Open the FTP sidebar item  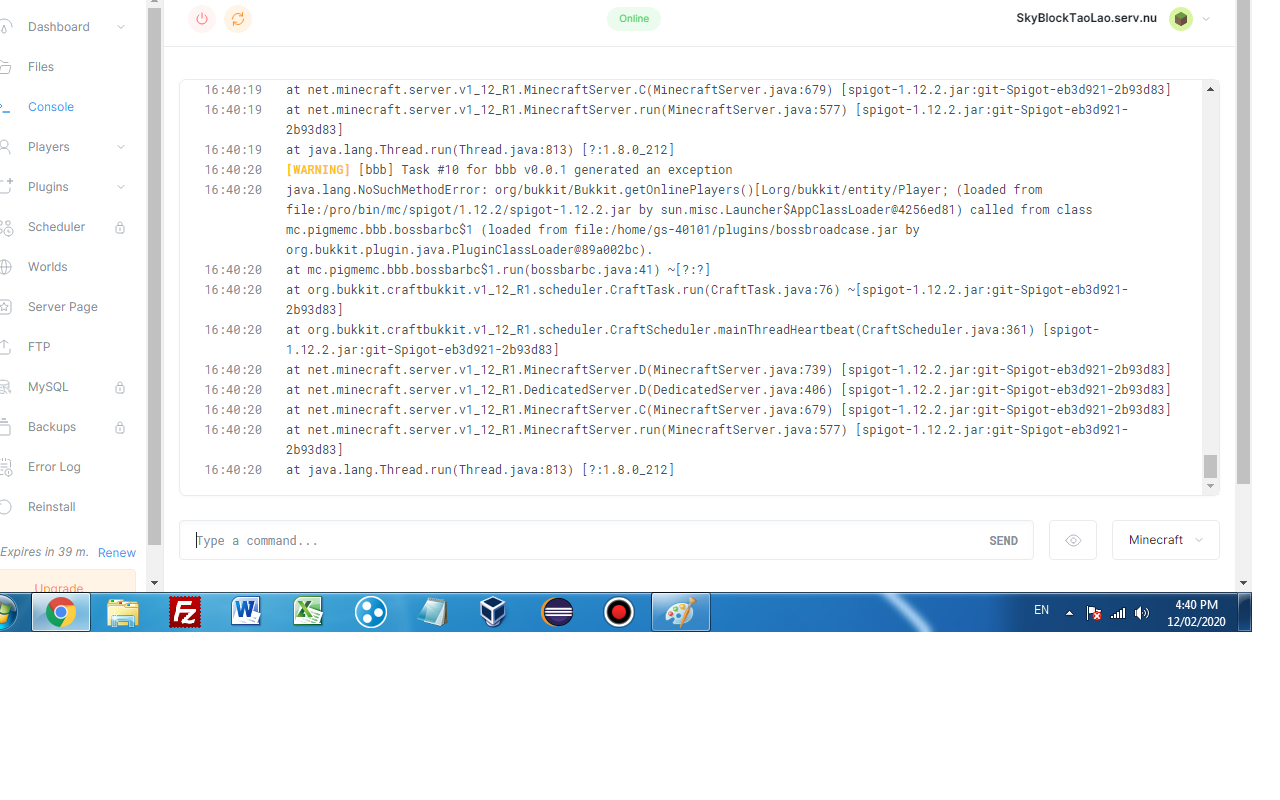click(39, 347)
